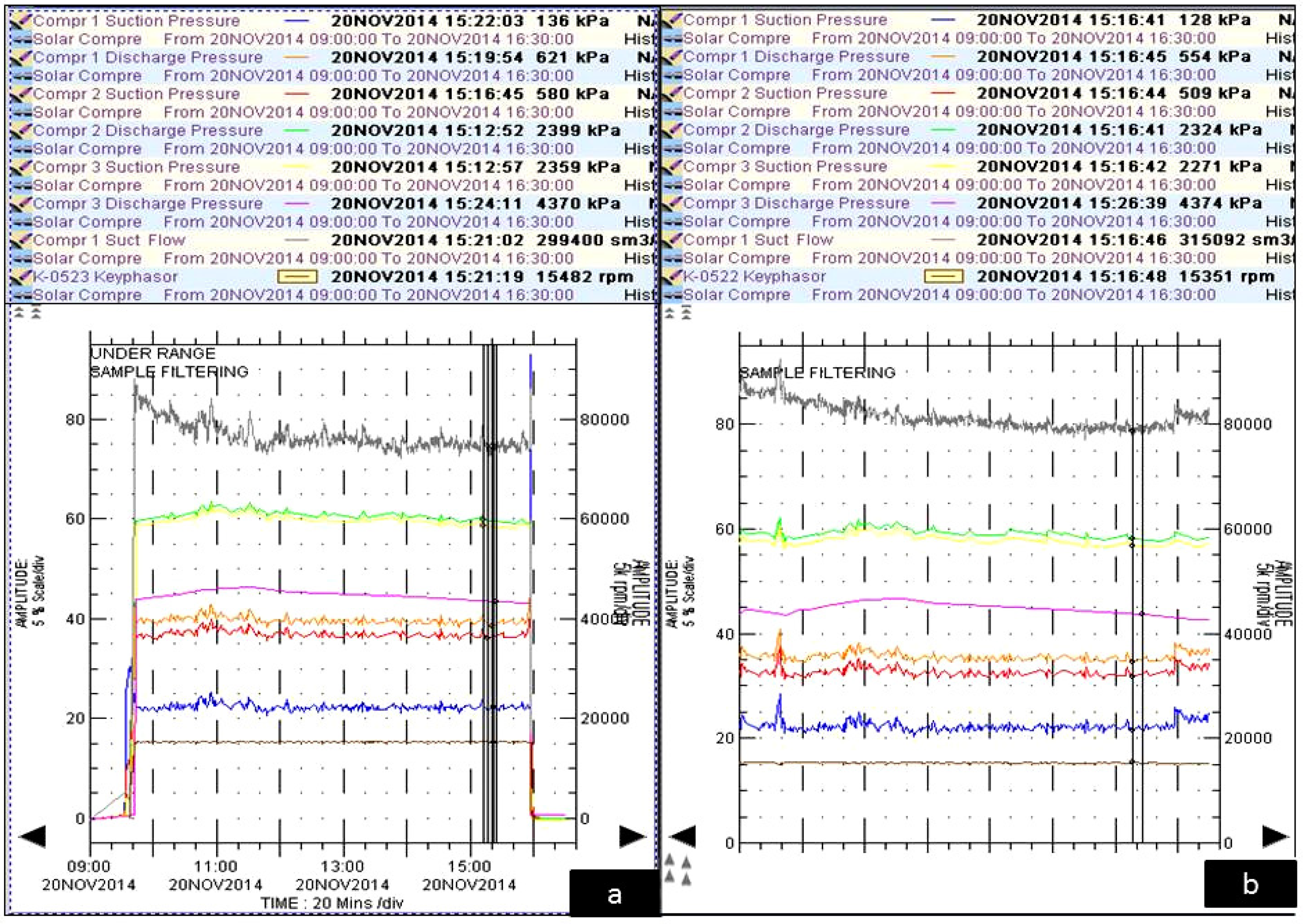This screenshot has width=1304, height=924.
Task: Select timestamp '20NOV2014 15:26:39' in panel b
Action: click(1072, 203)
